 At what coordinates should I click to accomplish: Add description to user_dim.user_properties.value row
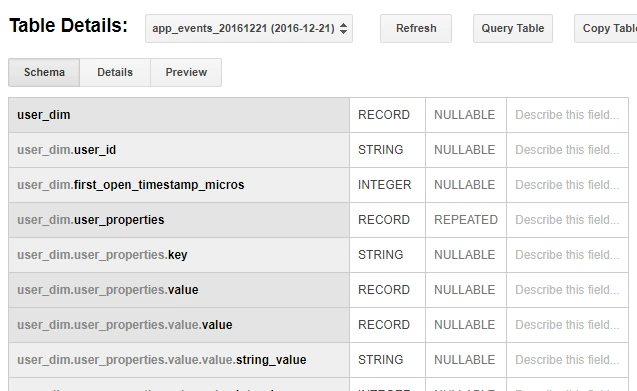pyautogui.click(x=567, y=290)
